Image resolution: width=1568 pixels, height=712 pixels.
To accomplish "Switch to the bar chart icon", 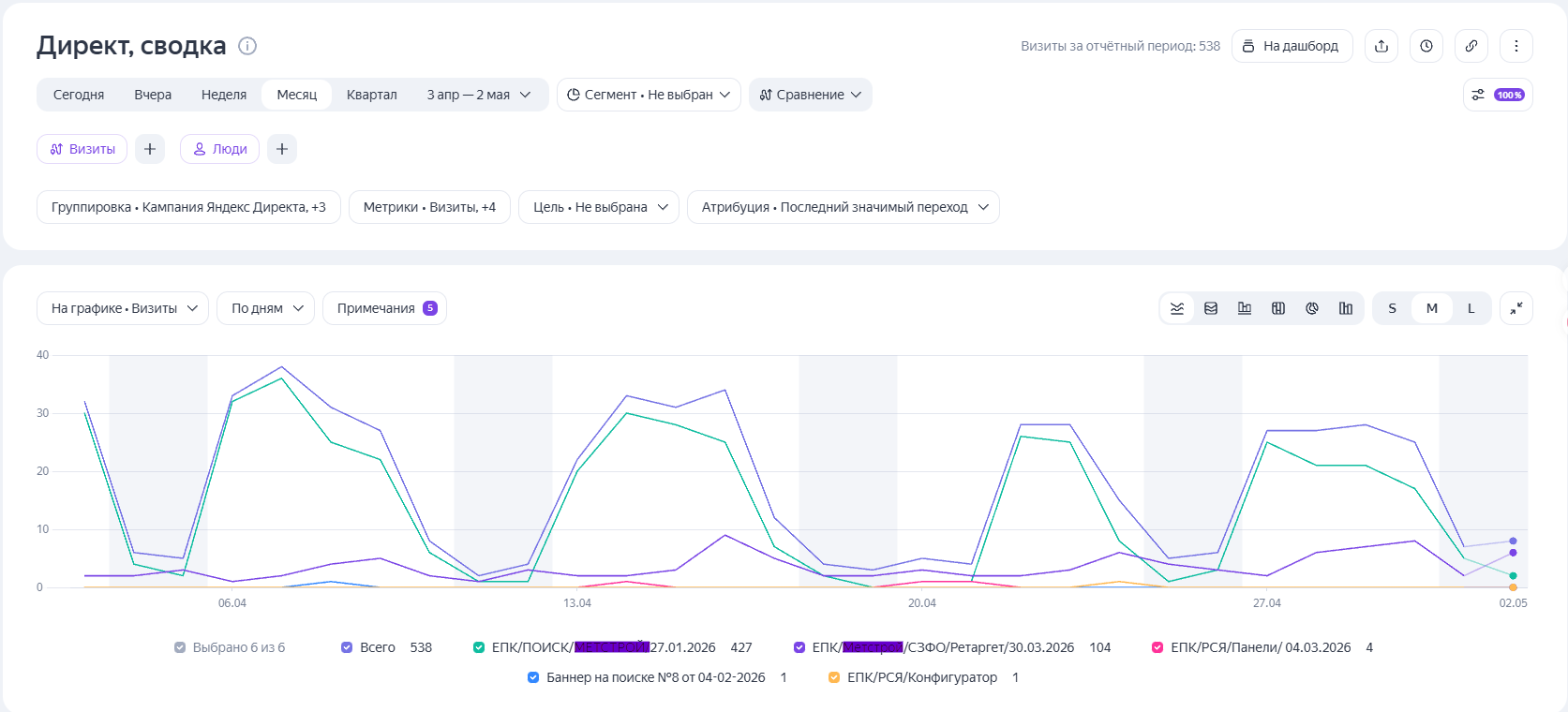I will click(1245, 308).
